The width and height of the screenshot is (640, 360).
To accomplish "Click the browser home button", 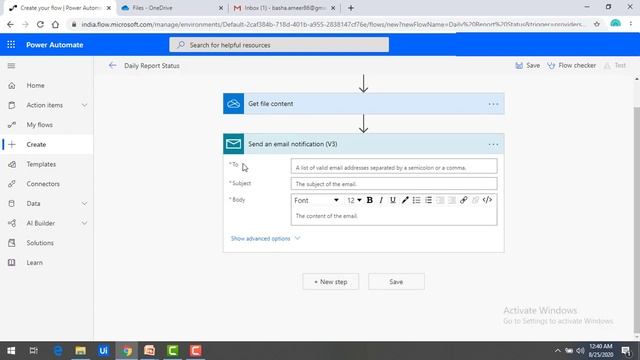I will [55, 24].
